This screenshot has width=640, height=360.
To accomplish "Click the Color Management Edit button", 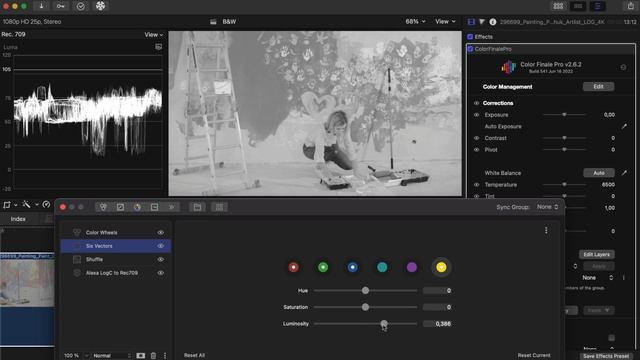I will pos(598,87).
